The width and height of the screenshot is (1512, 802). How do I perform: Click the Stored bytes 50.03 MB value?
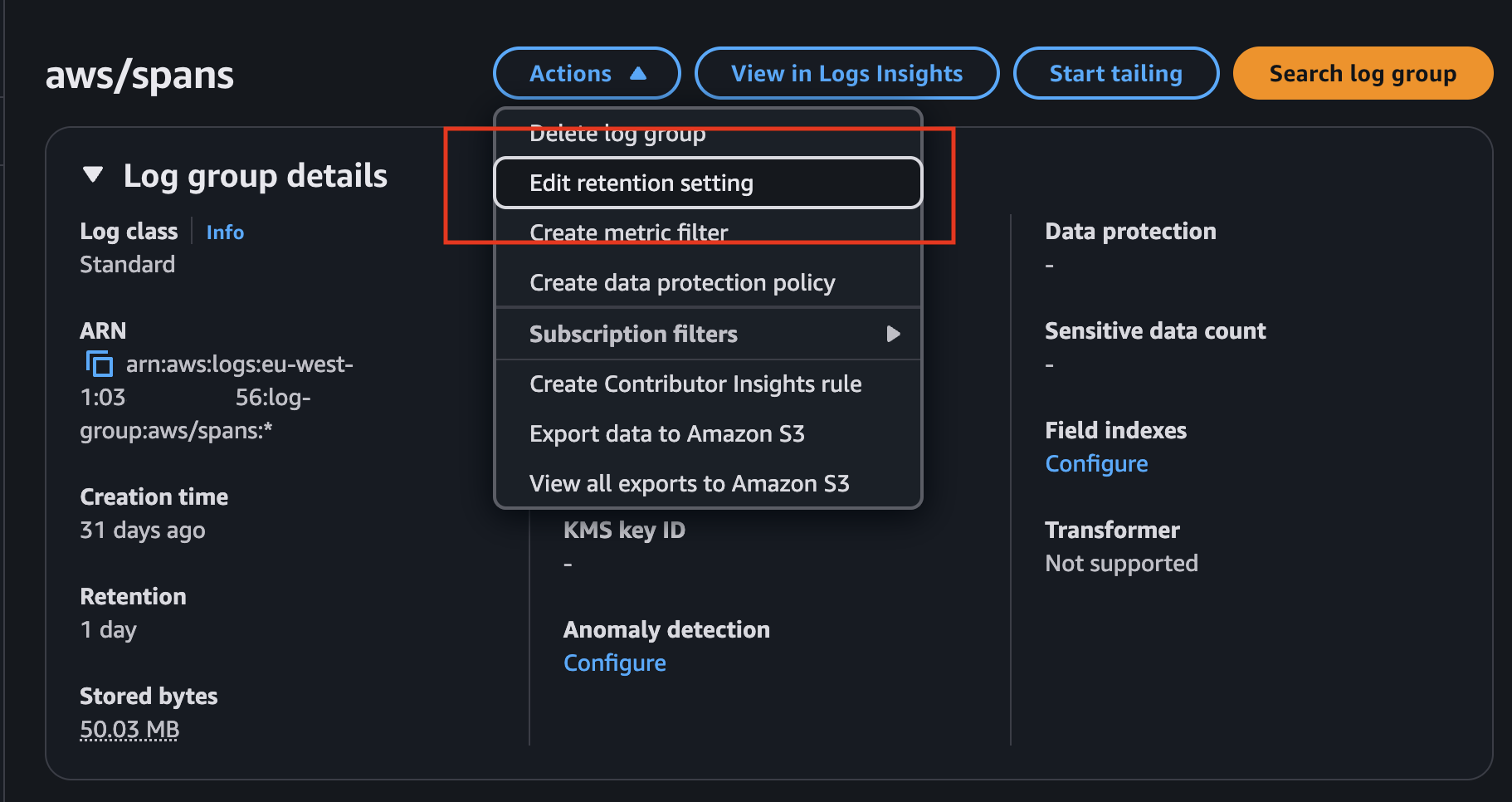click(129, 730)
